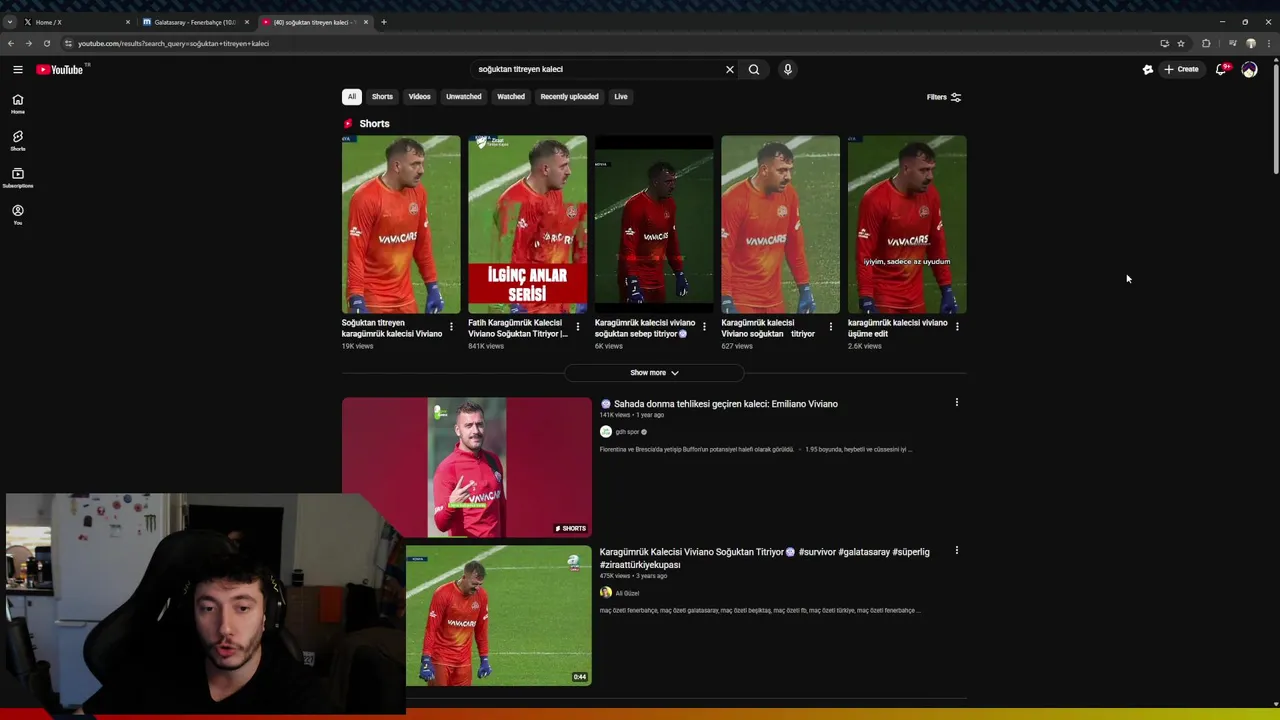Open Shorts from the sidebar
Screen dimensions: 1280x720
point(18,141)
